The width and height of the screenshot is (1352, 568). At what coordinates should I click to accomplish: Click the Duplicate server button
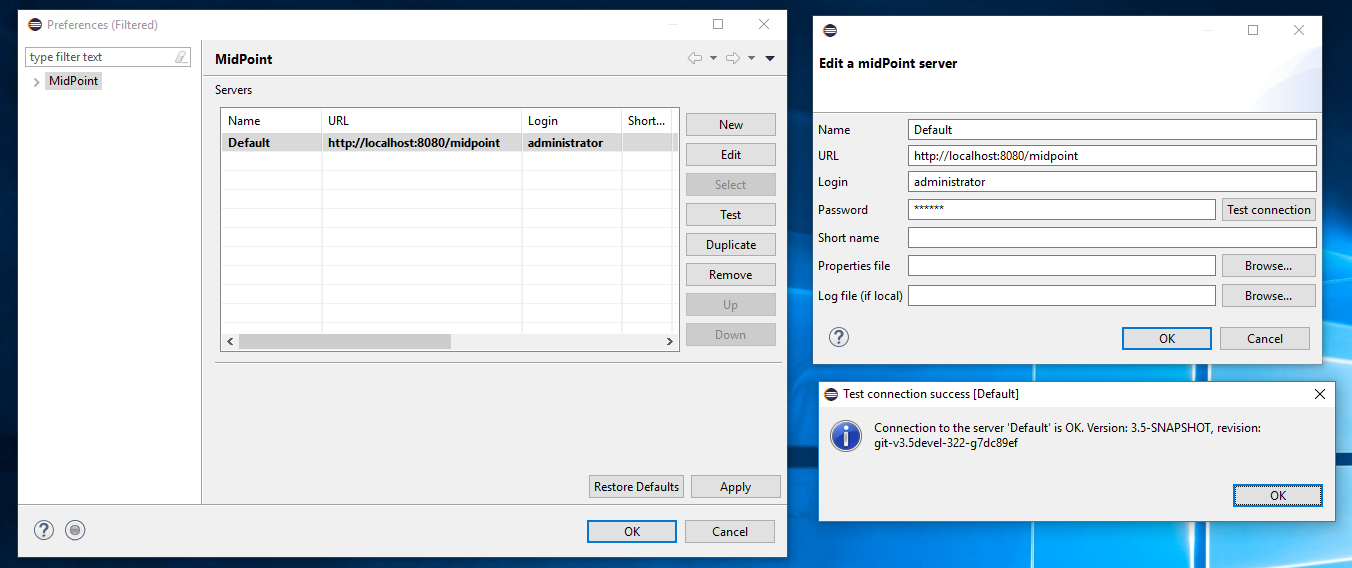point(730,245)
